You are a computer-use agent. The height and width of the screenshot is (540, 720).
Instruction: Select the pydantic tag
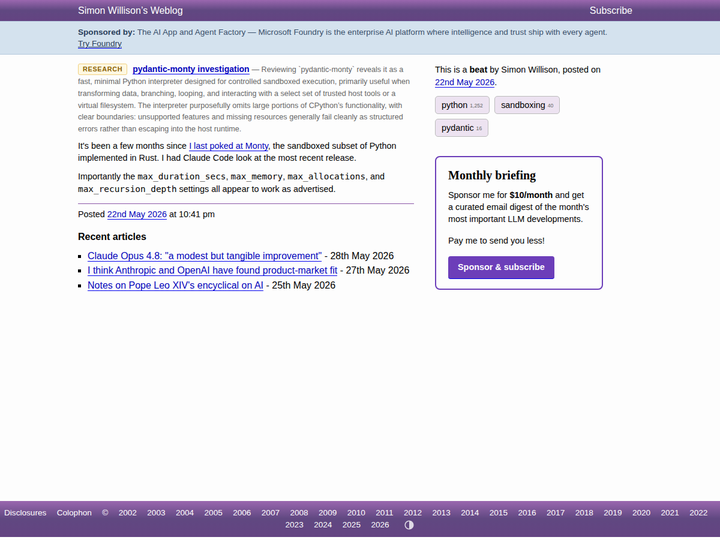point(461,128)
